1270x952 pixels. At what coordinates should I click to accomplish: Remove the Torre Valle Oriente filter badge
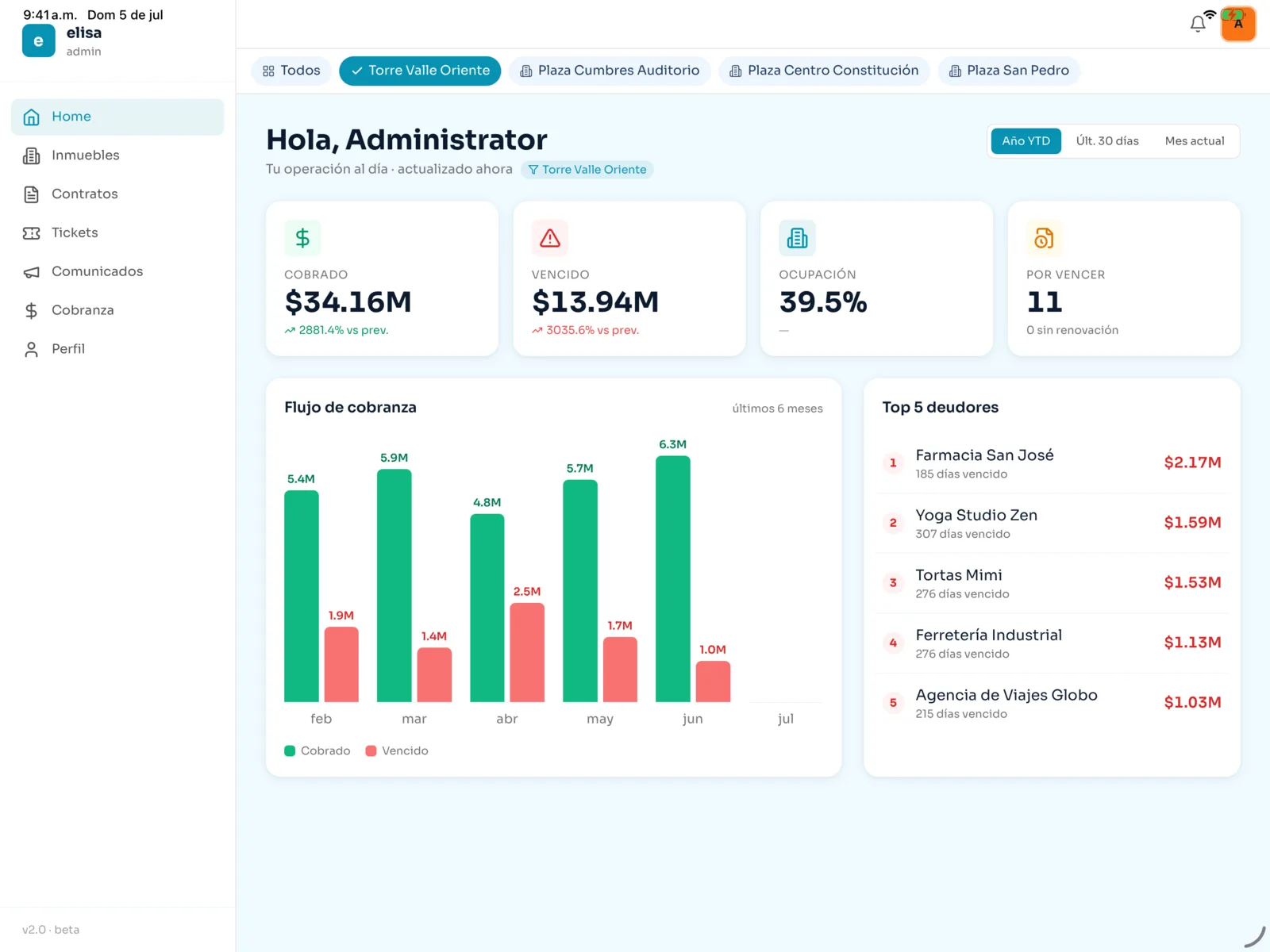point(587,170)
